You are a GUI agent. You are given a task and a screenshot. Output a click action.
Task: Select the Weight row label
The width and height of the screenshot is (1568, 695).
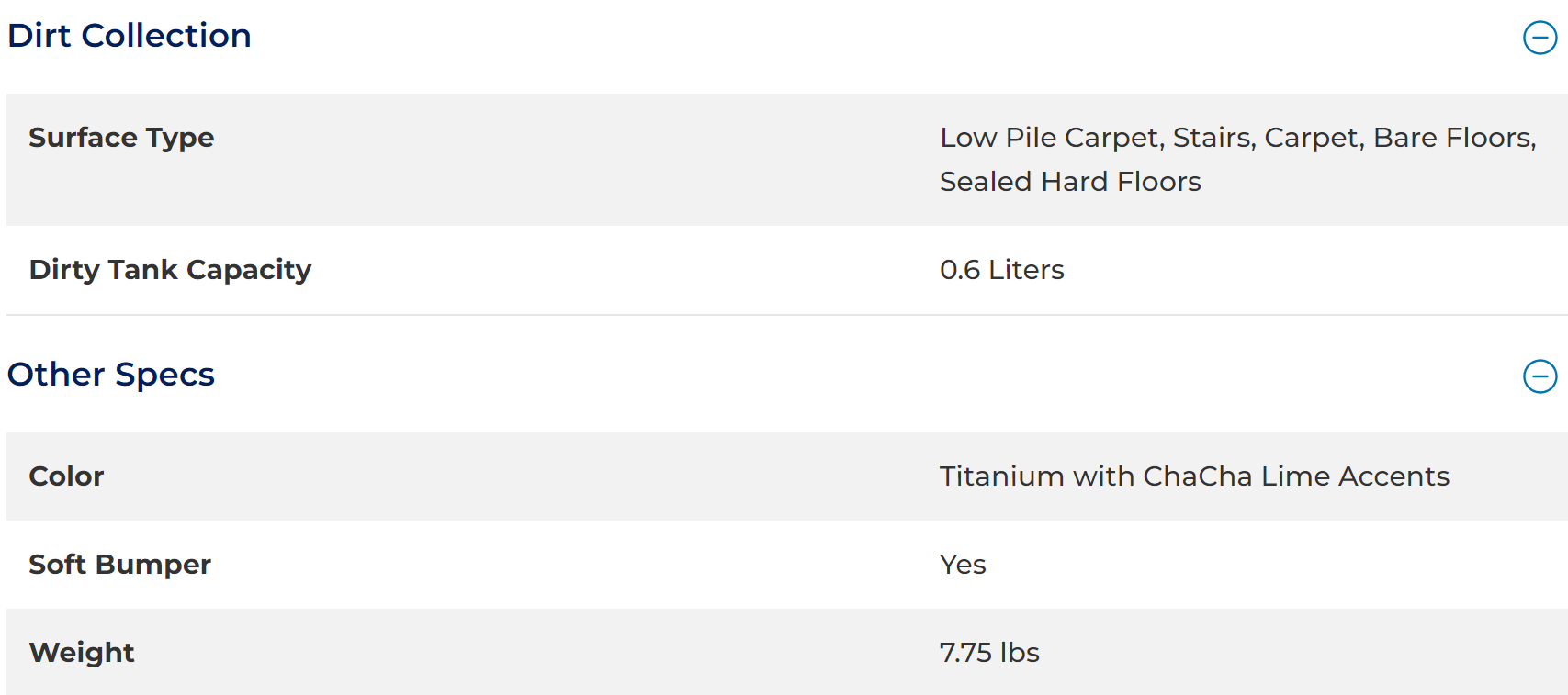(x=82, y=653)
